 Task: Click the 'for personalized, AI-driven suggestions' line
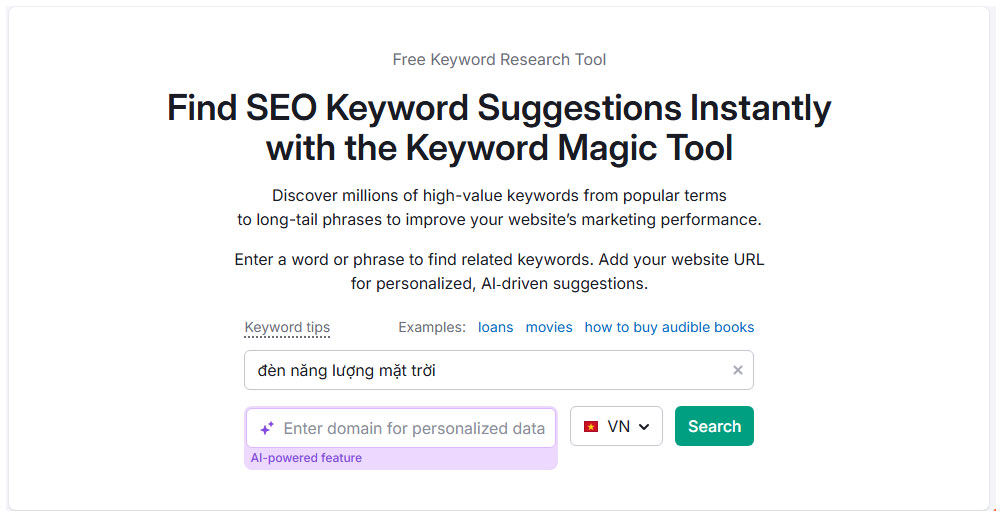click(x=499, y=283)
